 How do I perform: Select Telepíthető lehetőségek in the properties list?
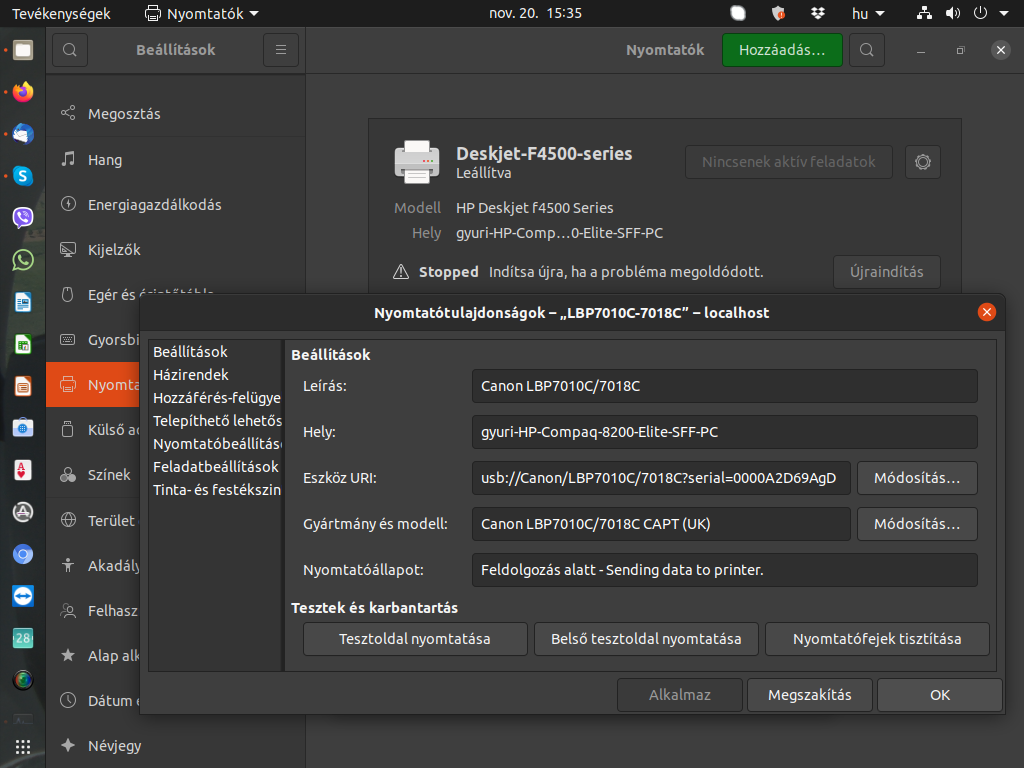217,421
